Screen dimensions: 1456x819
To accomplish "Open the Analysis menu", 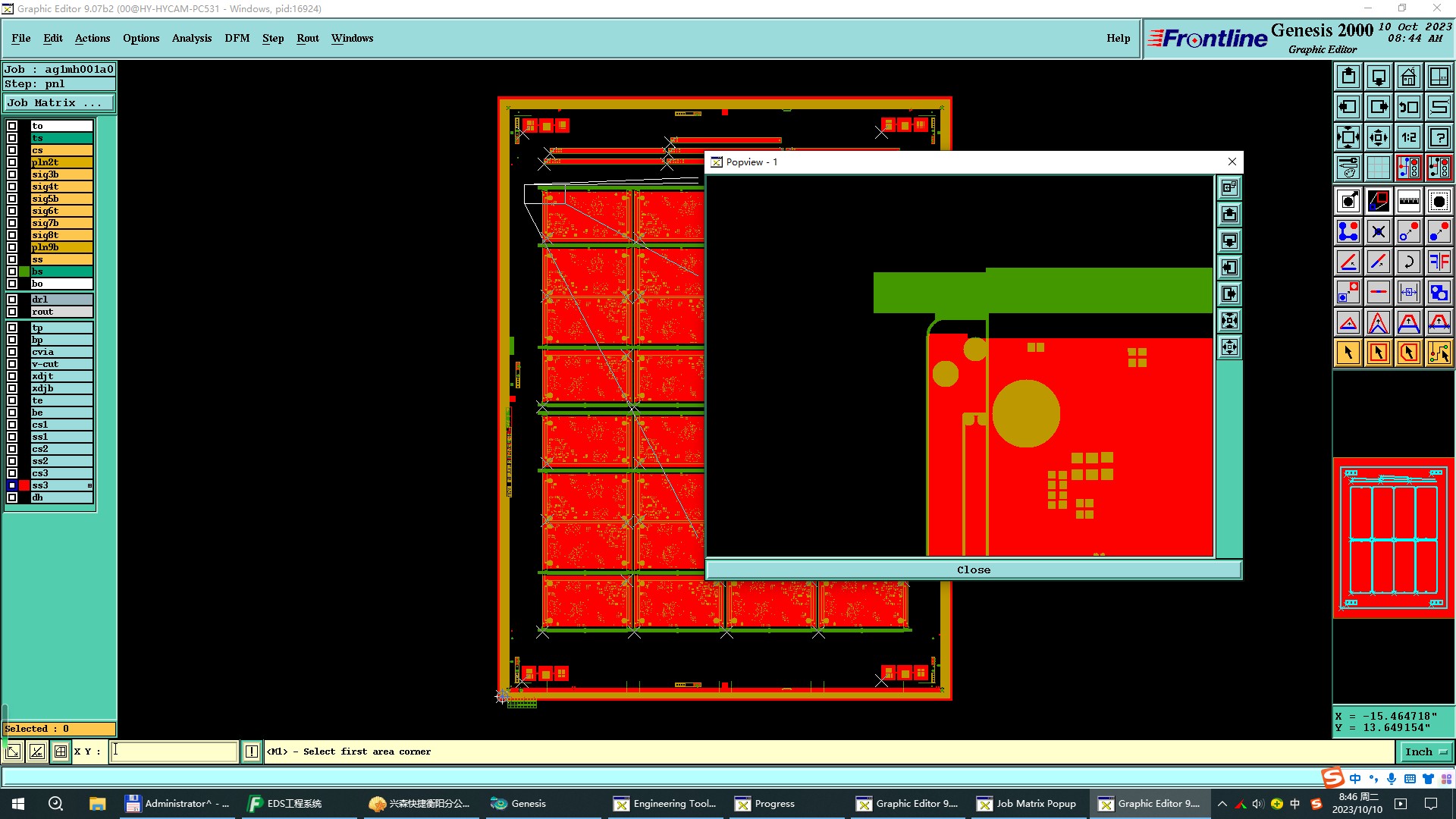I will point(191,38).
